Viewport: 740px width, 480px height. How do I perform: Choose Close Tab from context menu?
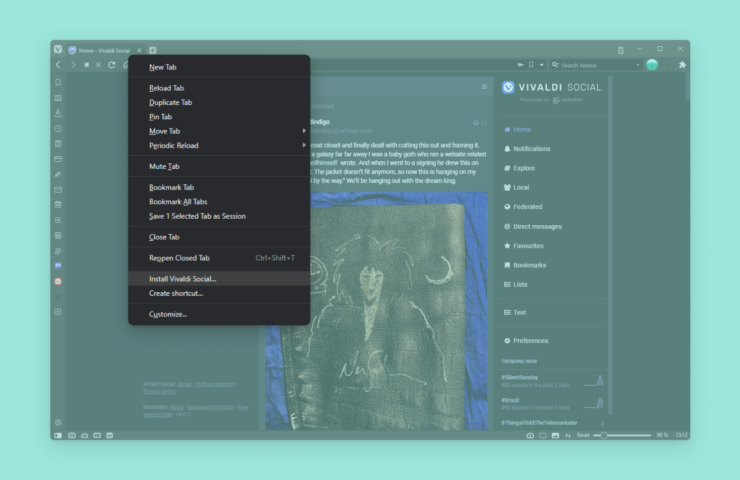(219, 237)
